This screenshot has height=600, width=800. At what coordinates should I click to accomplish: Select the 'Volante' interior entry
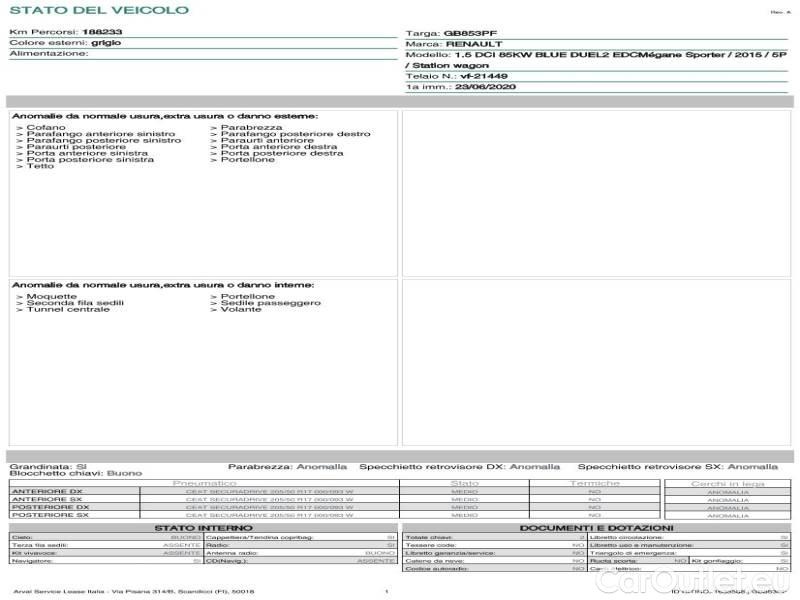(241, 309)
